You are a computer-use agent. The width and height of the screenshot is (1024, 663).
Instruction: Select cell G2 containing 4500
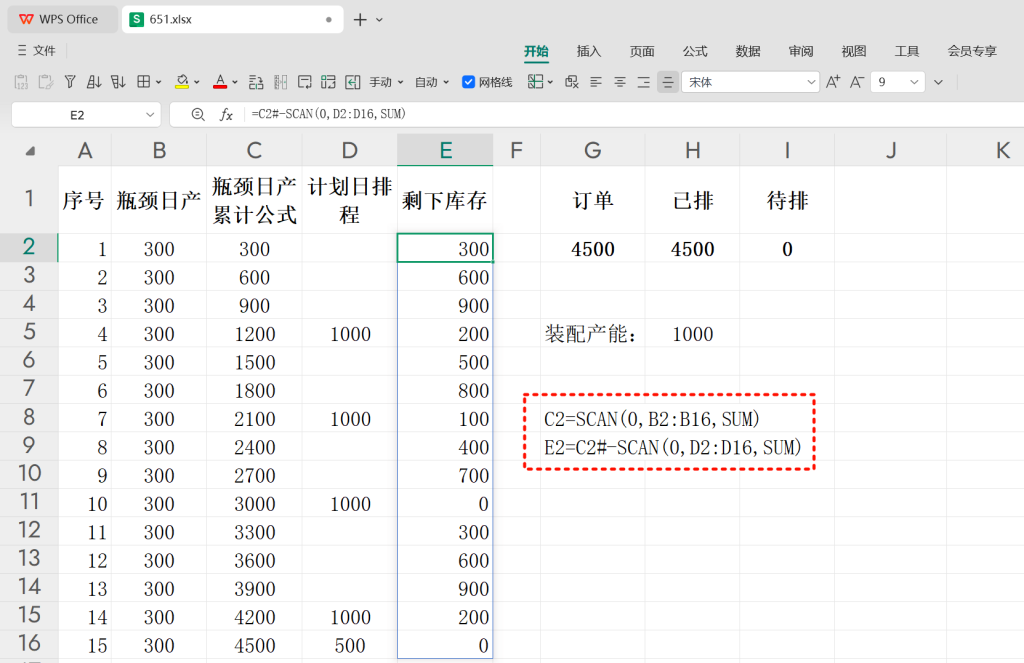tap(592, 248)
